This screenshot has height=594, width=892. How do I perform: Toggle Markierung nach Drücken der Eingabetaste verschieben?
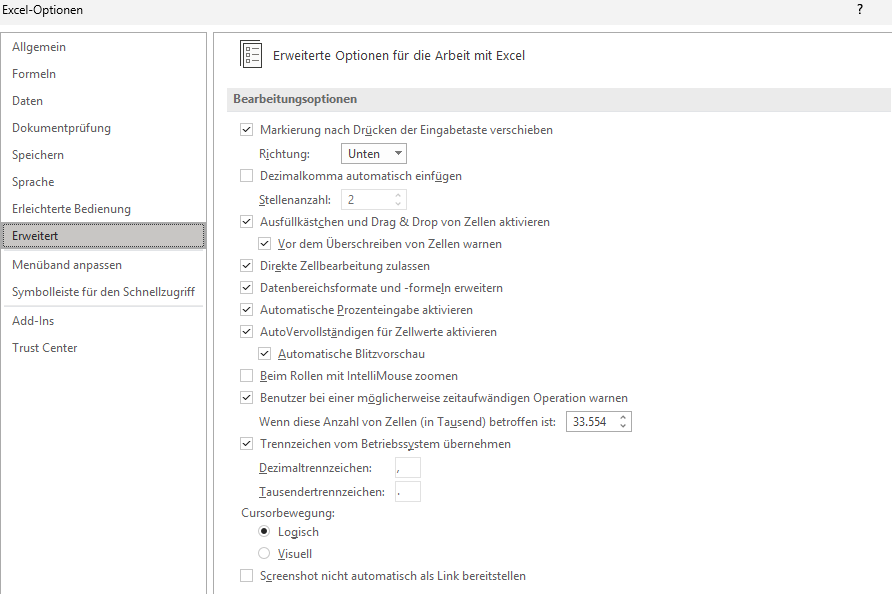pos(246,130)
